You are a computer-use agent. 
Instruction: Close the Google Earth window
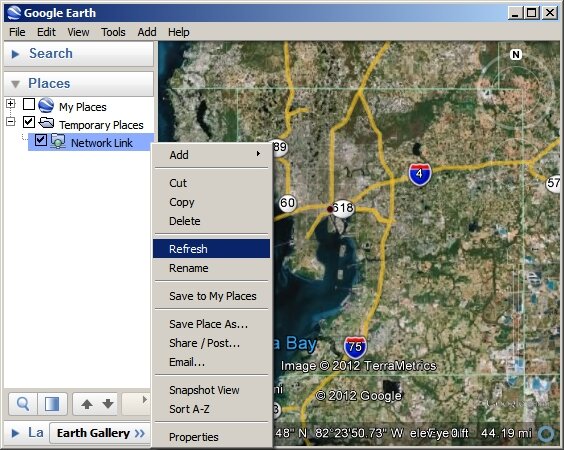coord(550,14)
